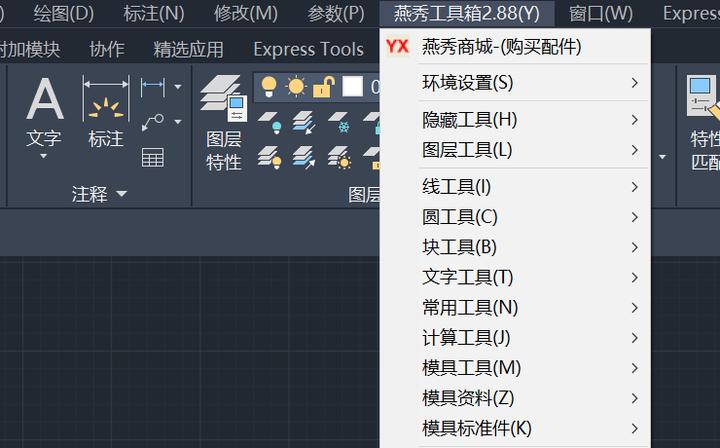Open the 文字 (Text) tool with the A icon
720x448 pixels.
click(x=44, y=98)
